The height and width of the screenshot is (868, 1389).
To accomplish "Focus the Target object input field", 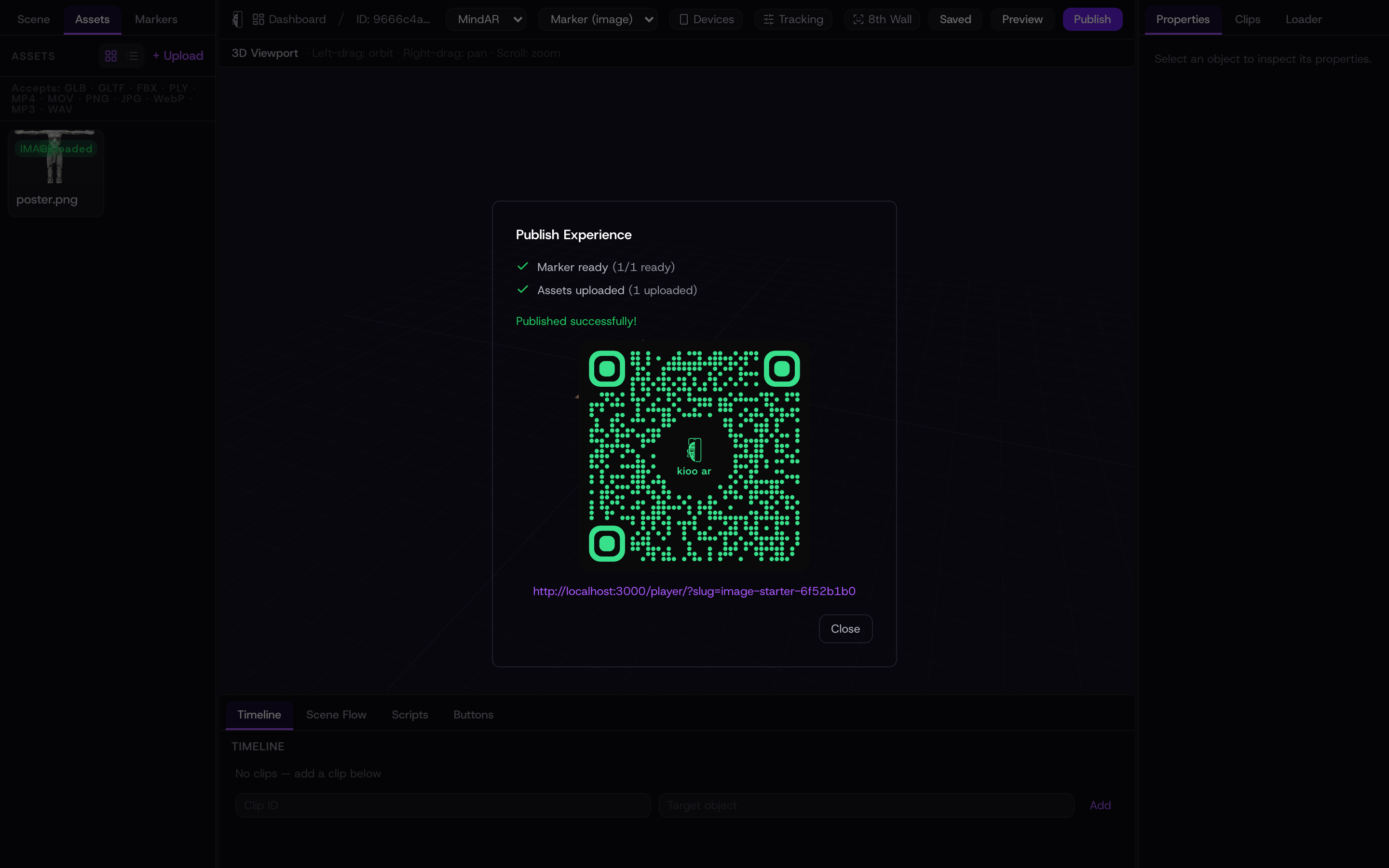I will click(x=866, y=805).
